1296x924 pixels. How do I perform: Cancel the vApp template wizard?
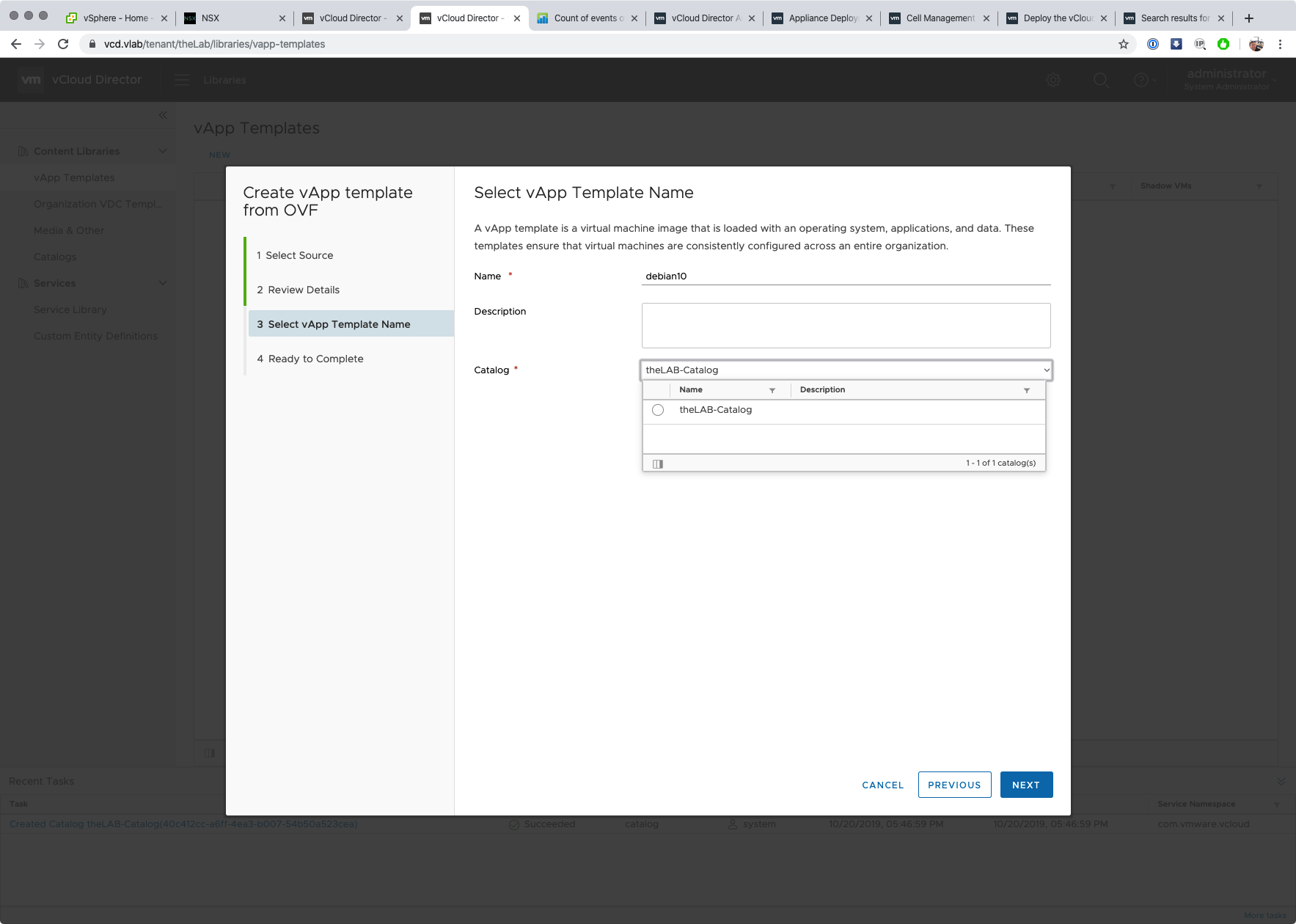pyautogui.click(x=883, y=785)
